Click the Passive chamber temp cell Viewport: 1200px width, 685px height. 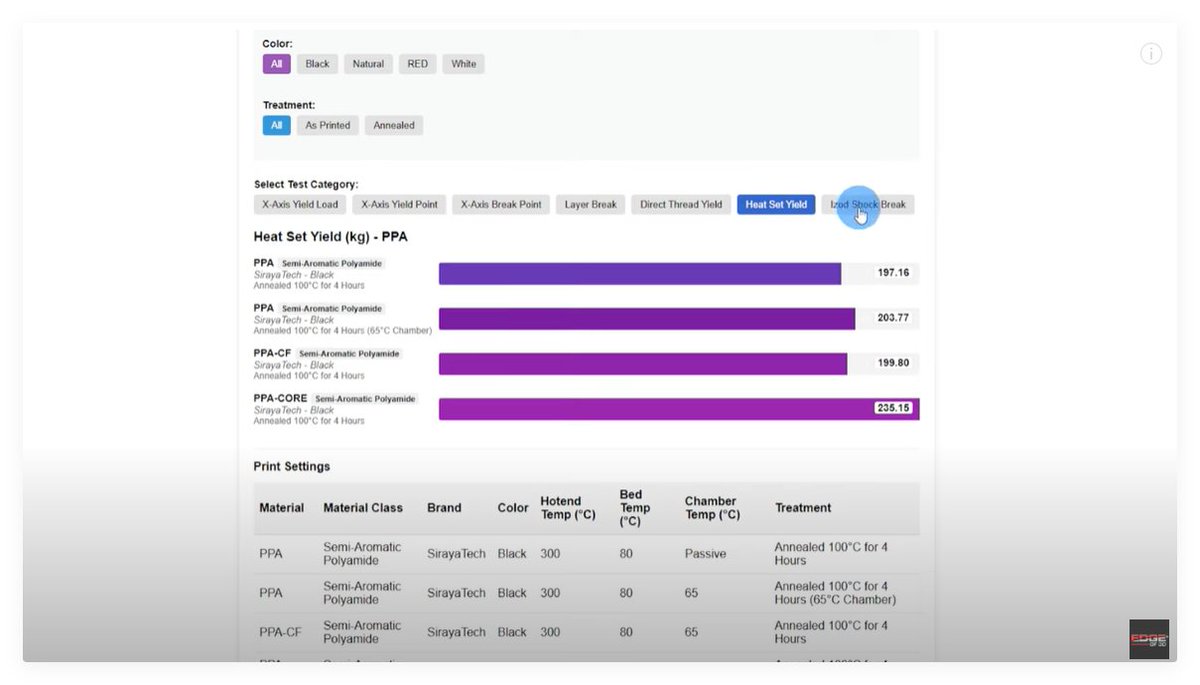pyautogui.click(x=705, y=554)
